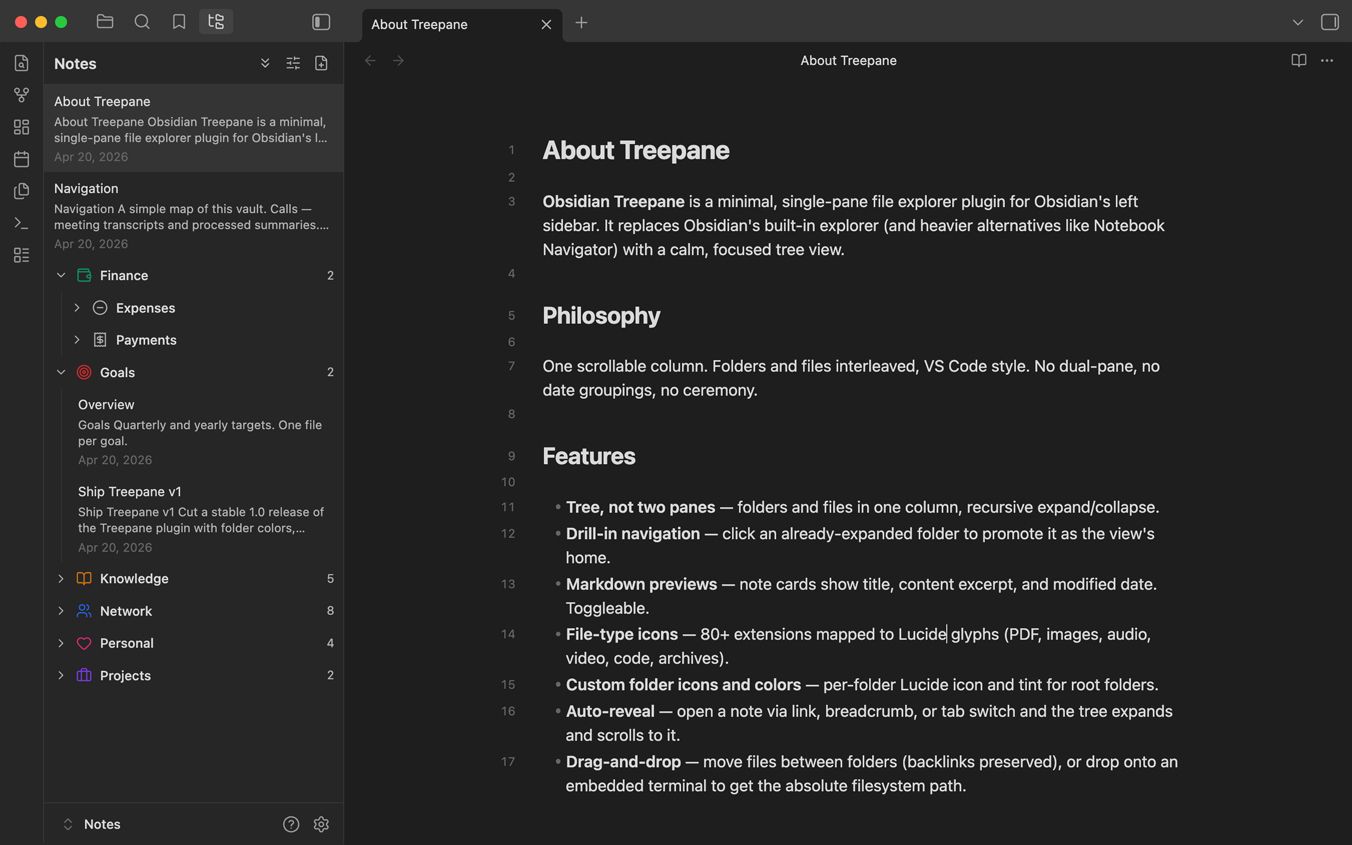
Task: Click the Auto-reveal bullet text
Action: click(x=869, y=723)
